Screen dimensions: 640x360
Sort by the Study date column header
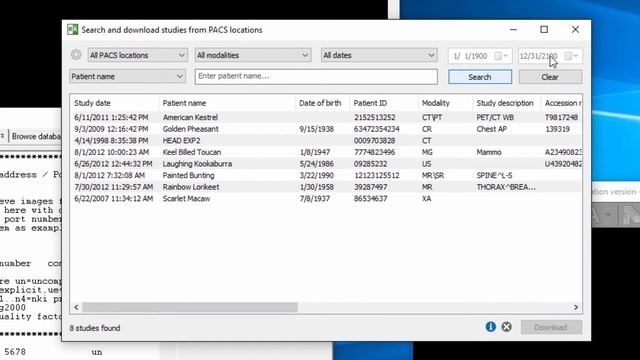115,103
